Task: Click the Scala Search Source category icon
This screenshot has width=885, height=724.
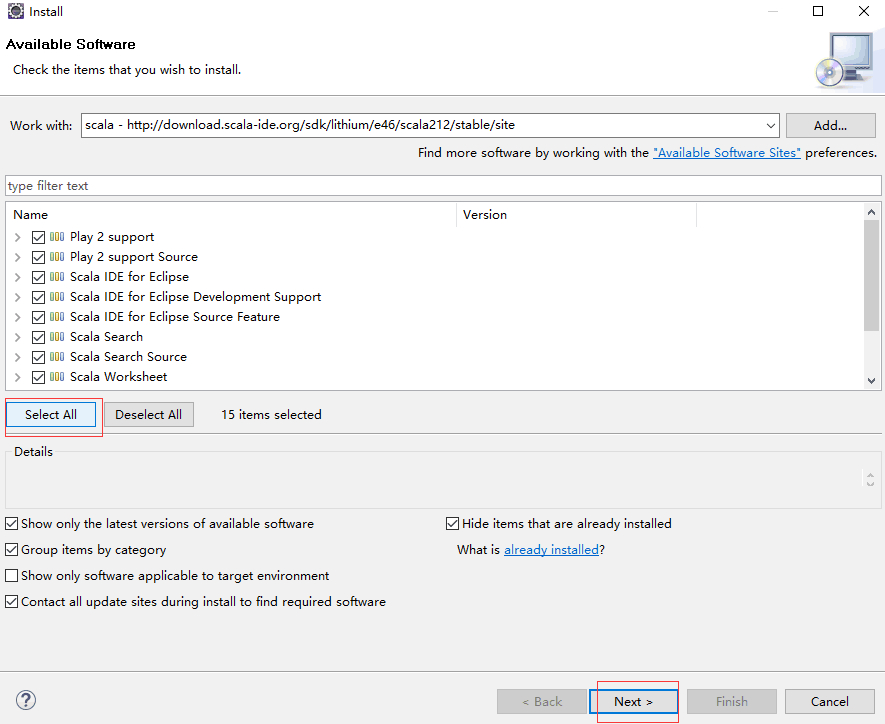Action: [57, 357]
